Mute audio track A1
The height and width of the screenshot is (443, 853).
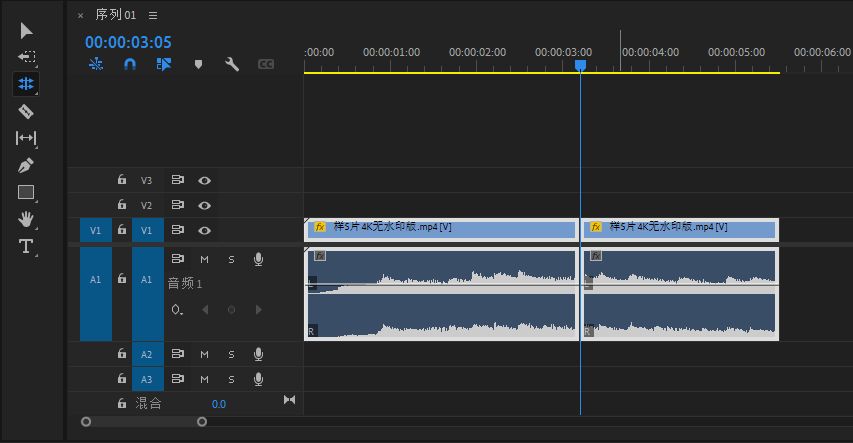[204, 259]
